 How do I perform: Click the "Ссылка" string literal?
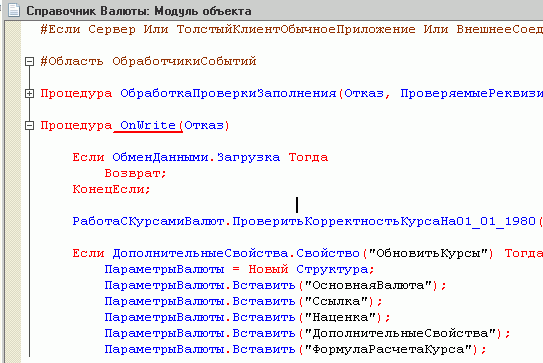336,301
